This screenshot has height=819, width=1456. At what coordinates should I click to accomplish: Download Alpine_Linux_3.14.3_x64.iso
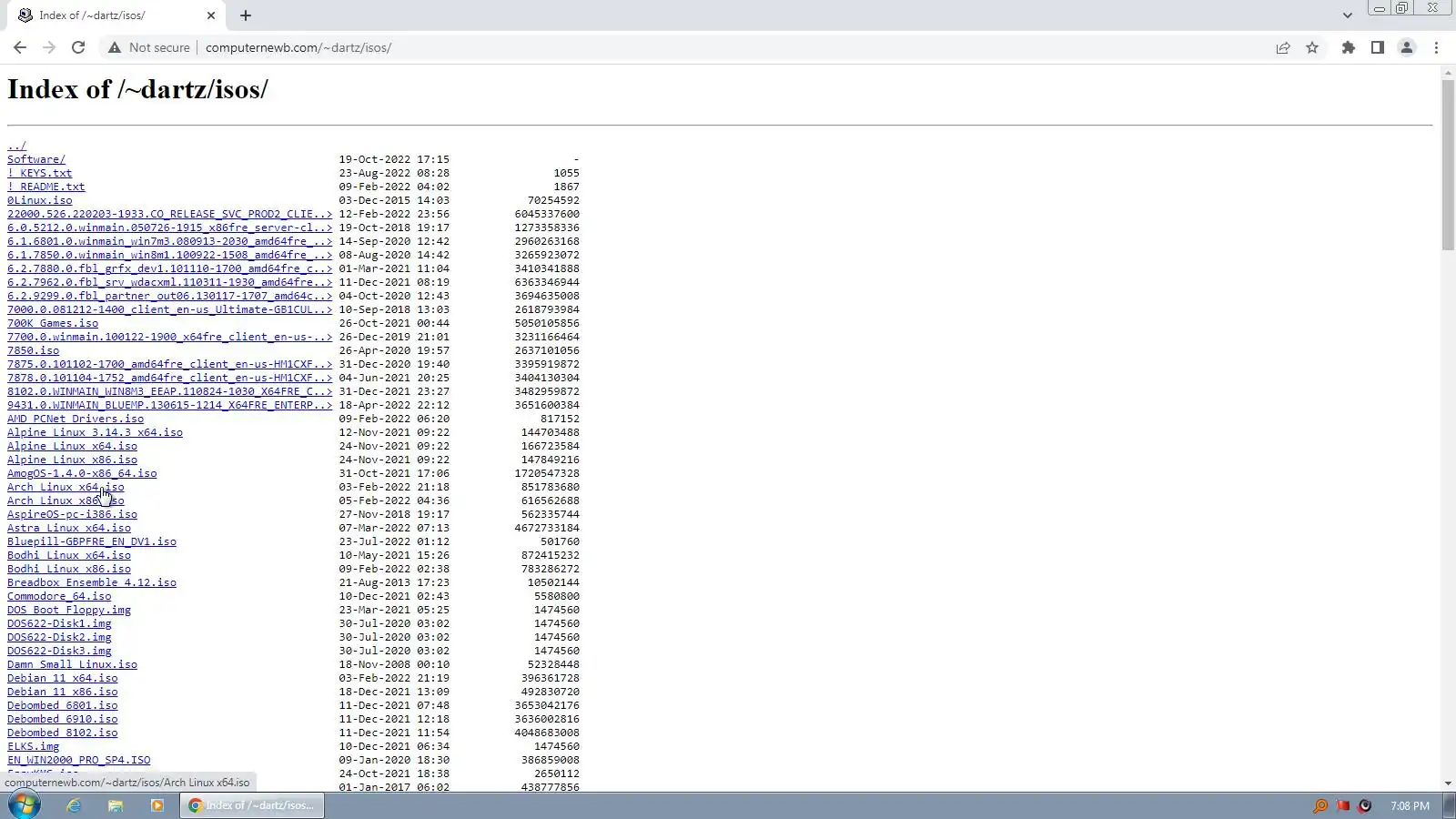pos(95,432)
